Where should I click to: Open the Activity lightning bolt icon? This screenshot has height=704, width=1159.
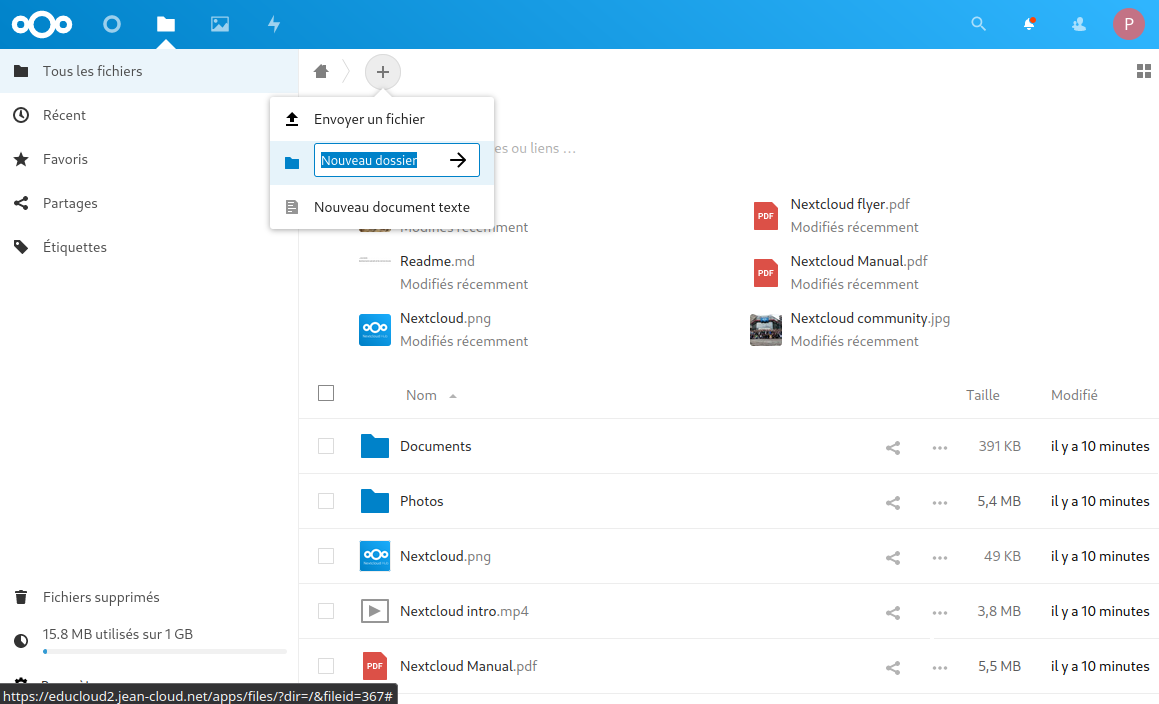tap(274, 24)
